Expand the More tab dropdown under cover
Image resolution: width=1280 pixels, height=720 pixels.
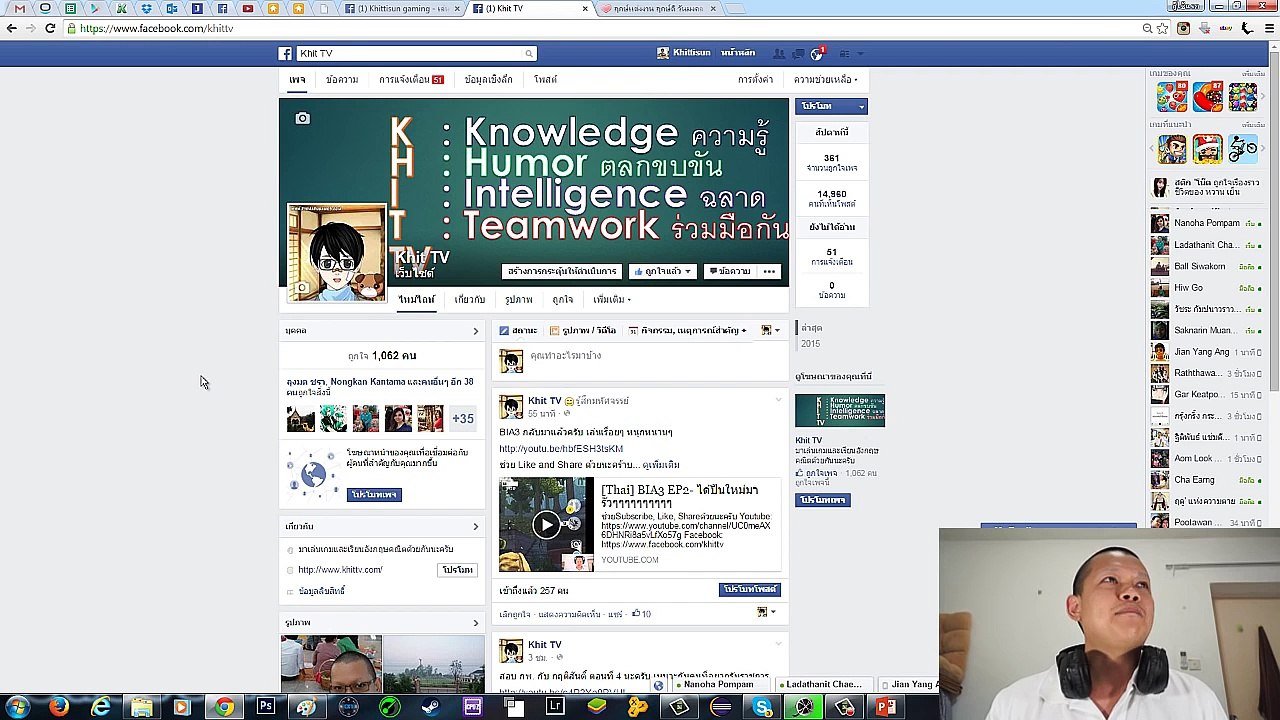point(611,299)
